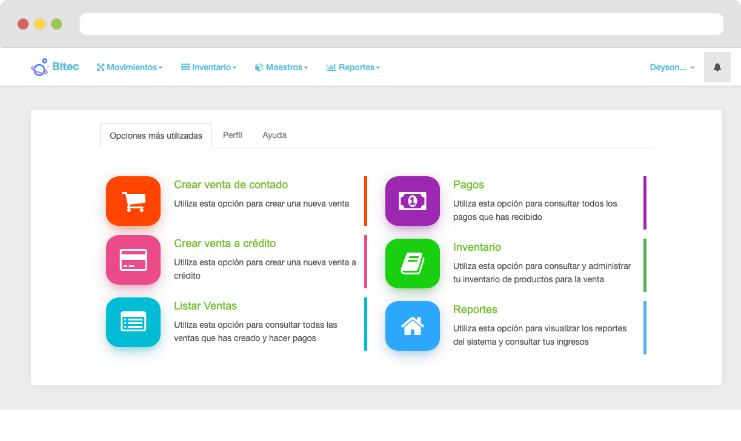This screenshot has height=441, width=741.
Task: Open the Reportes navbar dropdown
Action: tap(353, 67)
